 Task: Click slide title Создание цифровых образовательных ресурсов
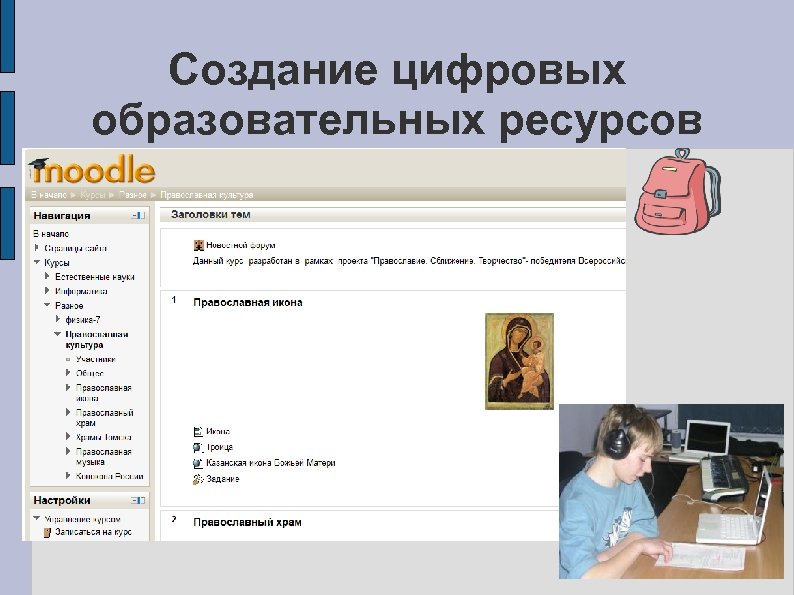pyautogui.click(x=397, y=95)
